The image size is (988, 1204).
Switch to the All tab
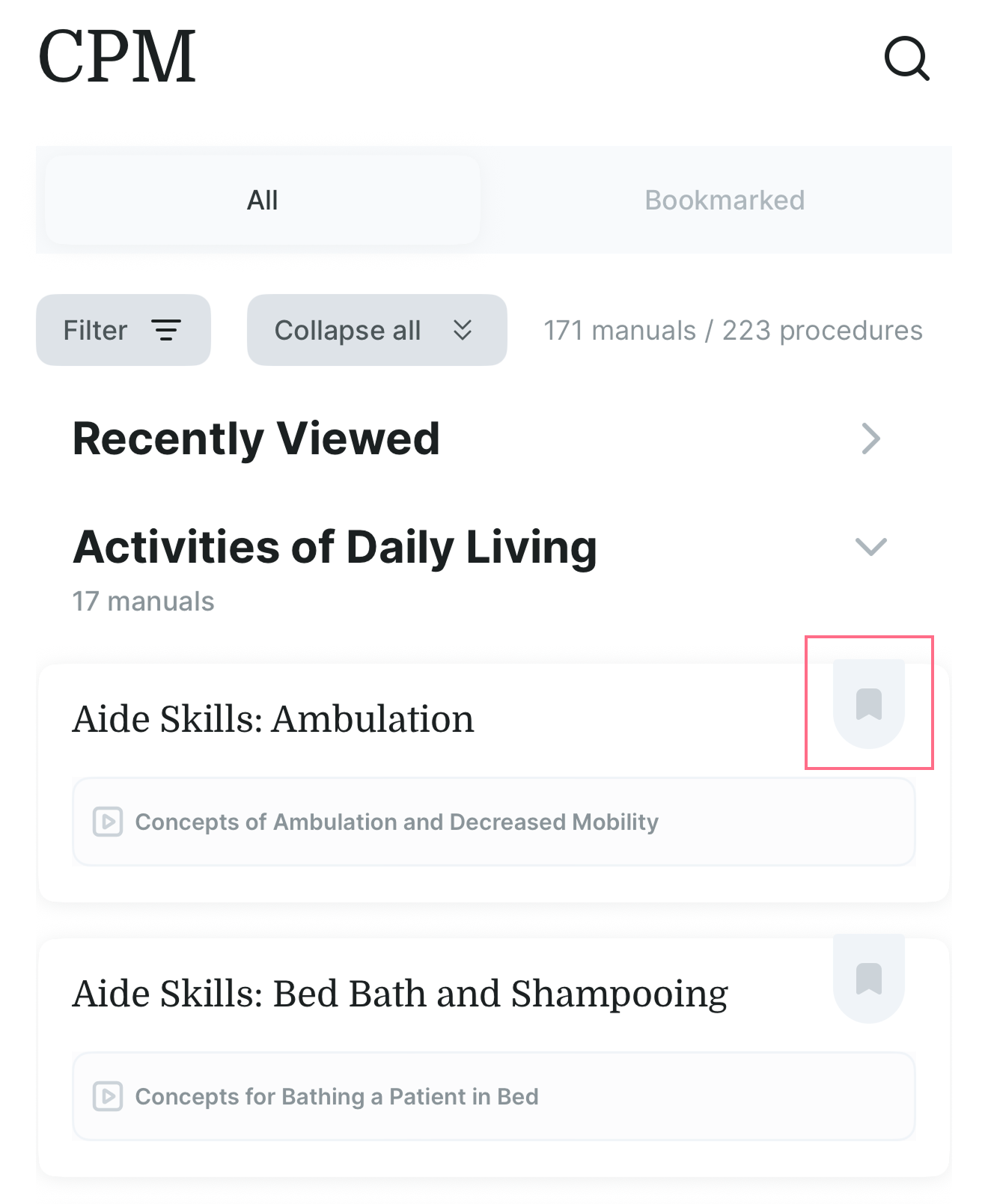click(262, 201)
